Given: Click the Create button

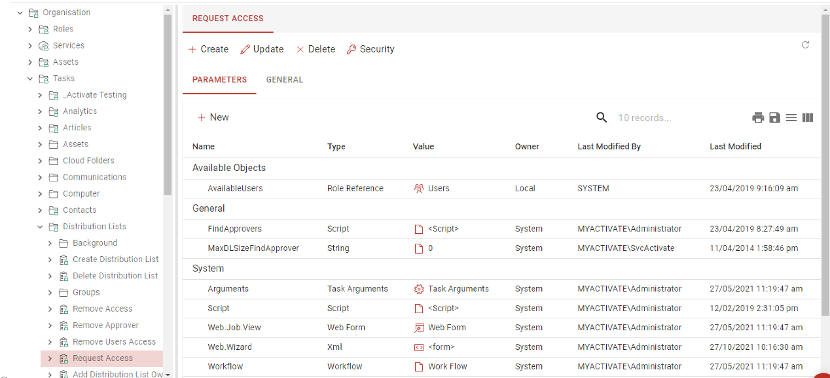Looking at the screenshot, I should point(209,49).
